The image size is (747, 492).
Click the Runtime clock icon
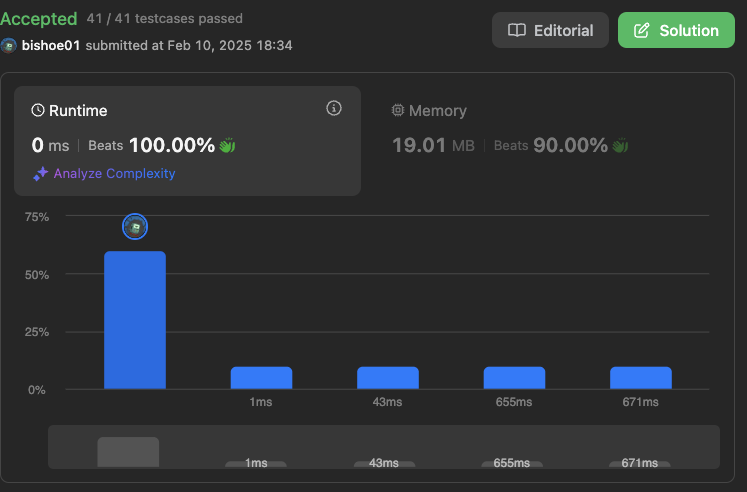click(38, 110)
